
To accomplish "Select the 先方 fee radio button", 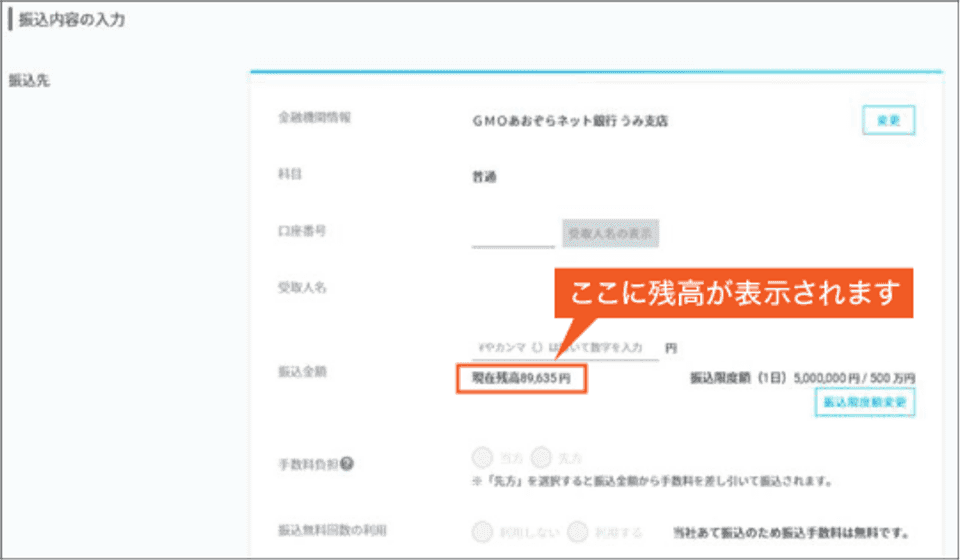I will coord(542,459).
